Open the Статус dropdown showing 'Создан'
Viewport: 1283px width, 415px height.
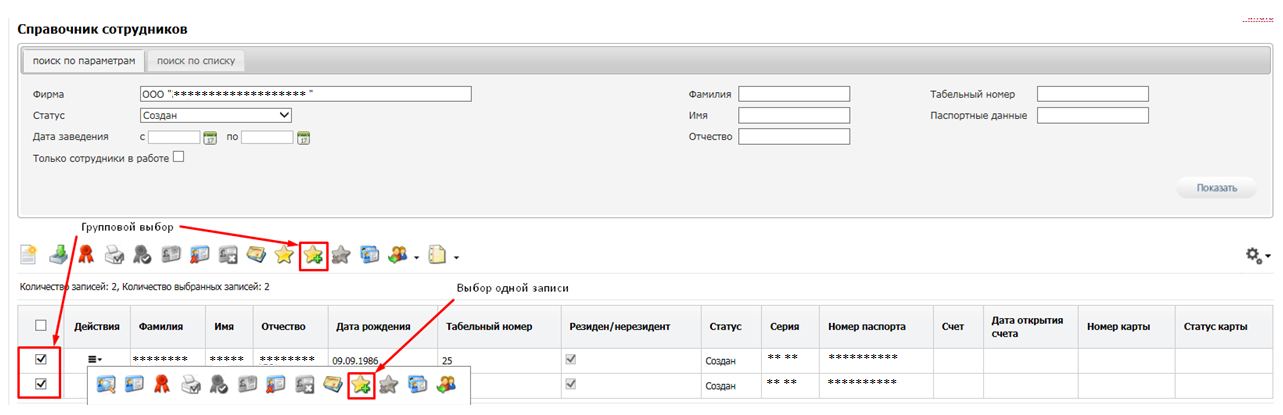(x=216, y=115)
